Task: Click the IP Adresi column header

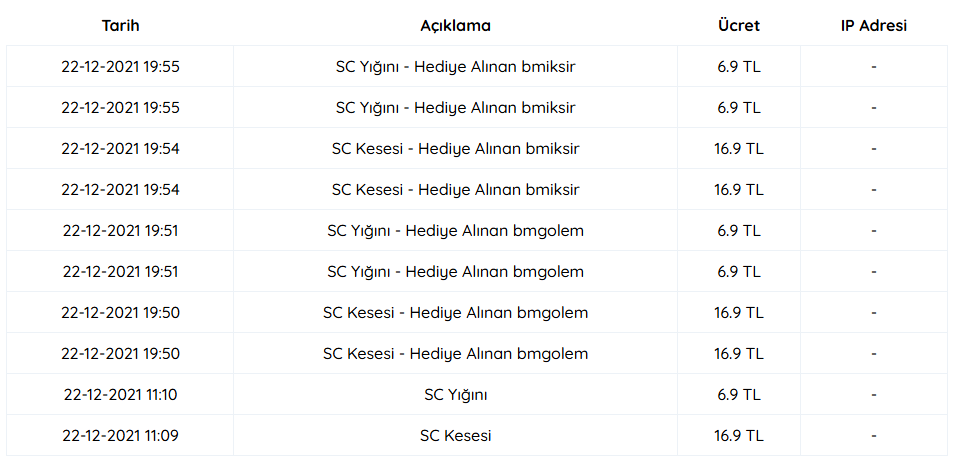Action: 874,26
